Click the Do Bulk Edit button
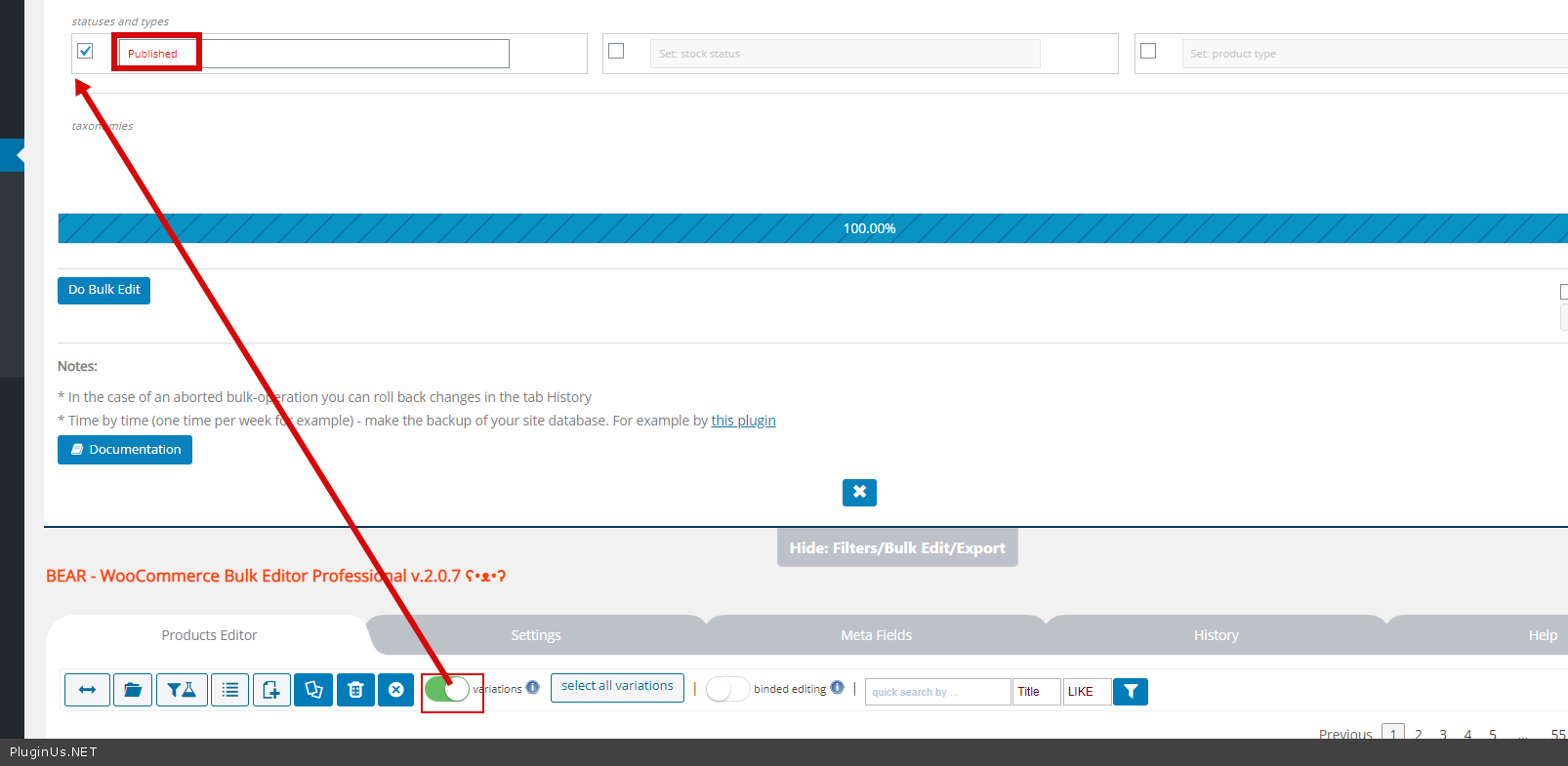Image resolution: width=1568 pixels, height=766 pixels. click(x=103, y=290)
